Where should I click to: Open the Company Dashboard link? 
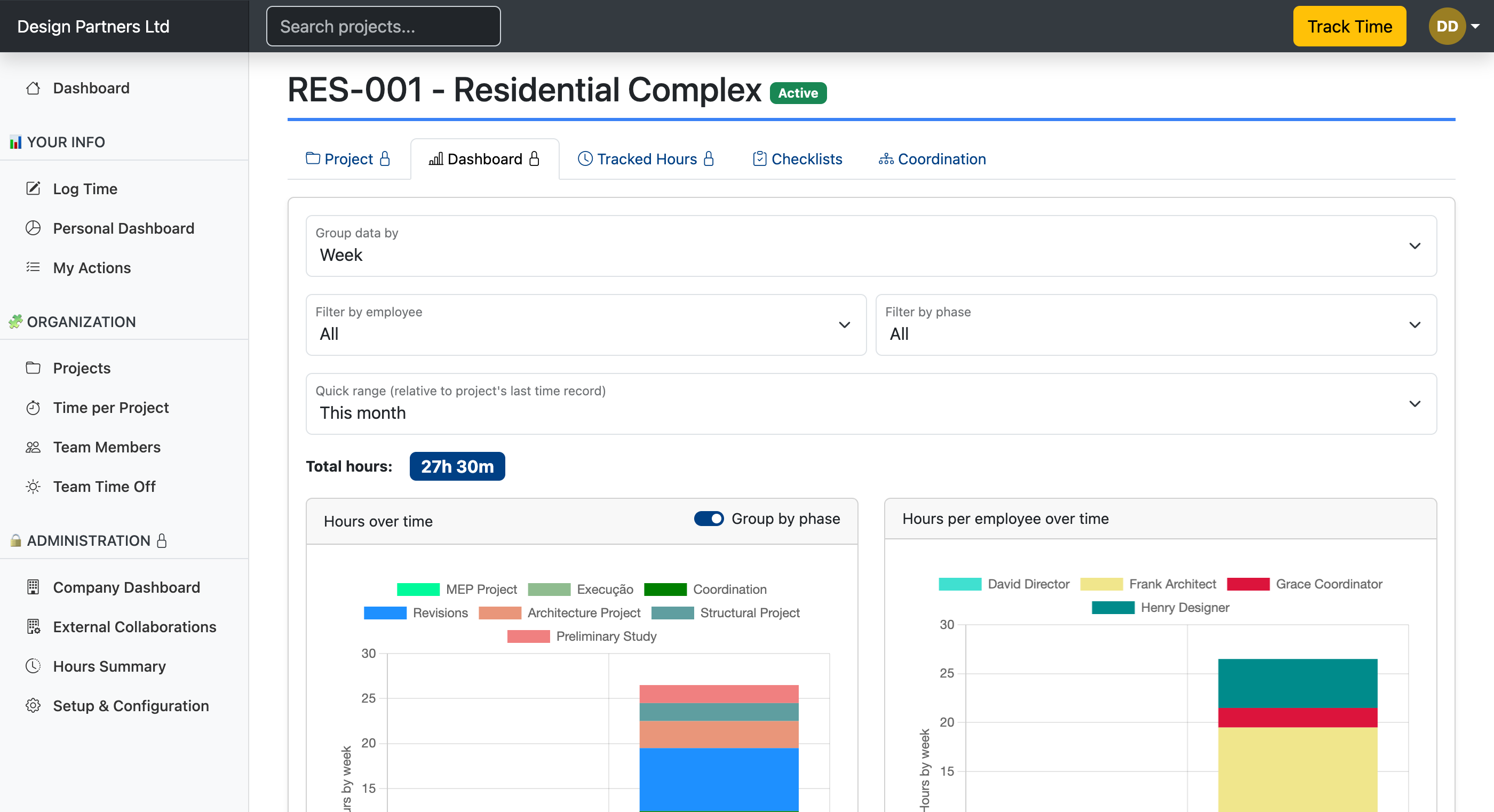[126, 587]
